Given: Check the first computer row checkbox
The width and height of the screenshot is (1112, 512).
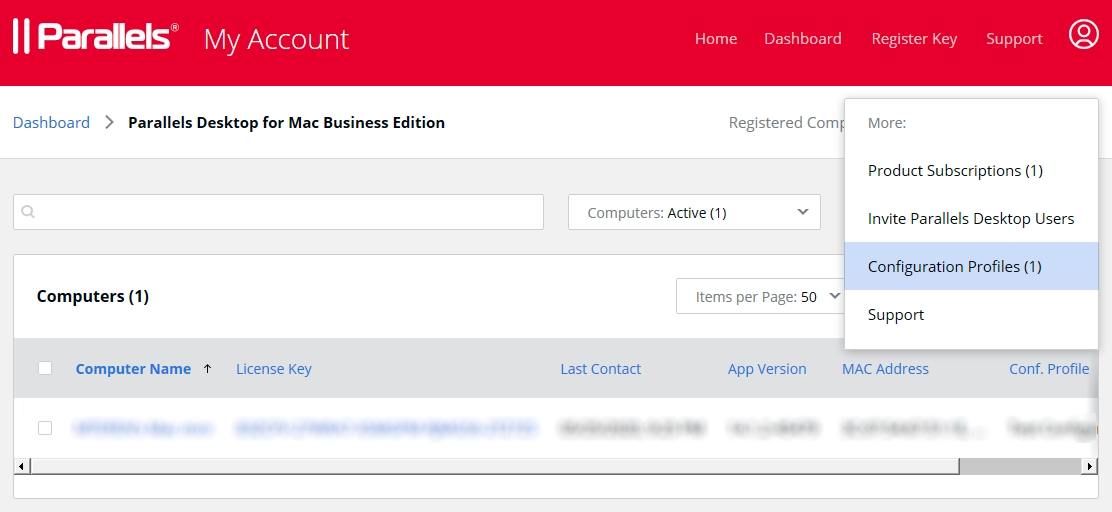Looking at the screenshot, I should [x=45, y=428].
